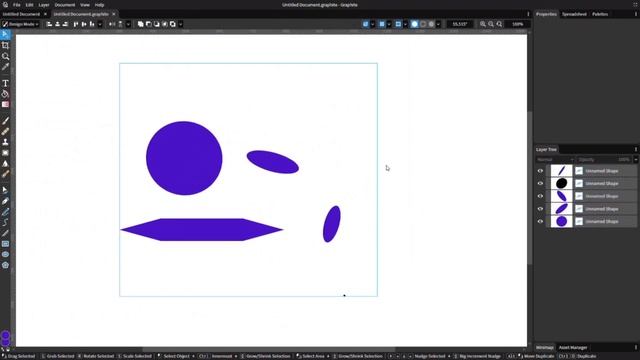Close the Untitled Document.graphite tab
640x360 pixels.
click(x=114, y=14)
